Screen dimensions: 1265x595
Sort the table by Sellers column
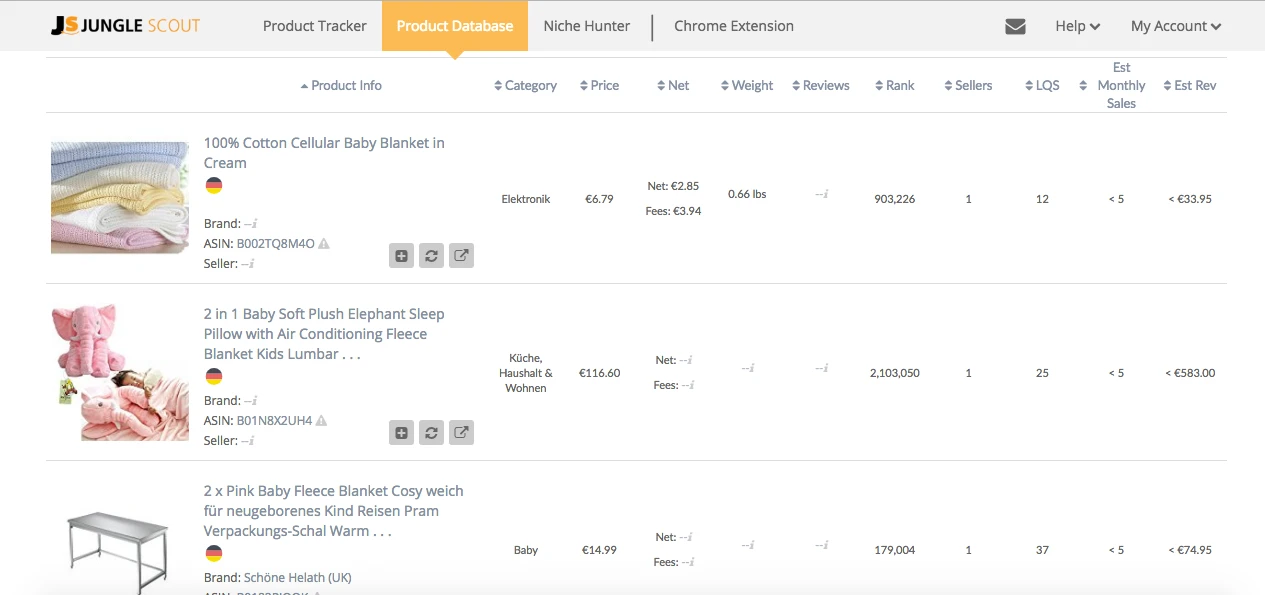pos(967,85)
